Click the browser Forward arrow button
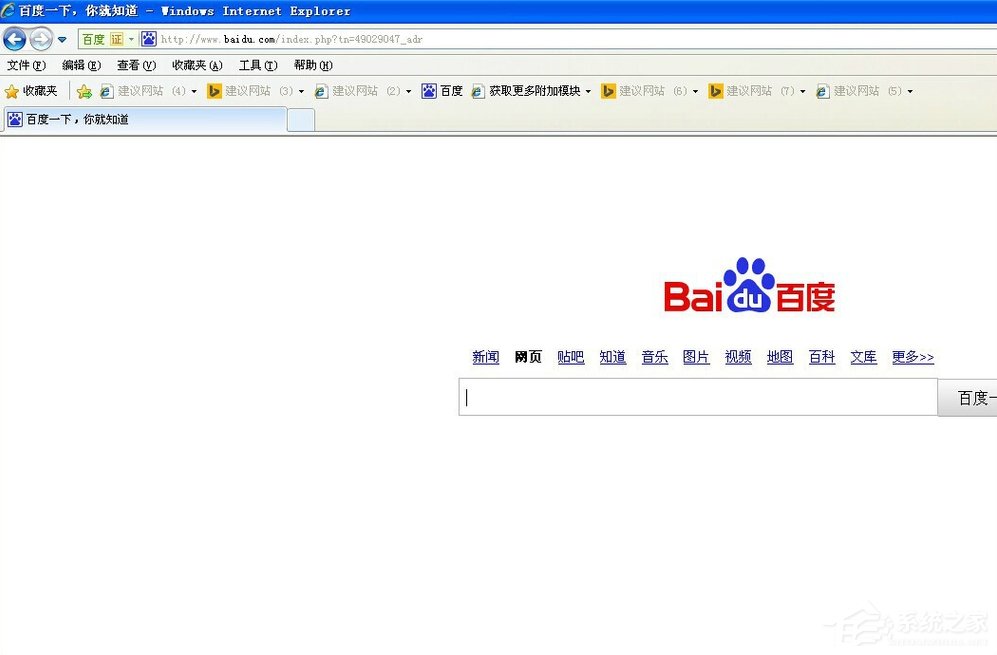997x655 pixels. (x=41, y=39)
